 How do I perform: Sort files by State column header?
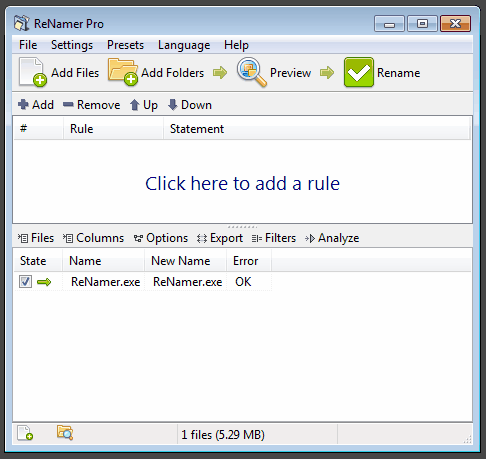point(38,261)
